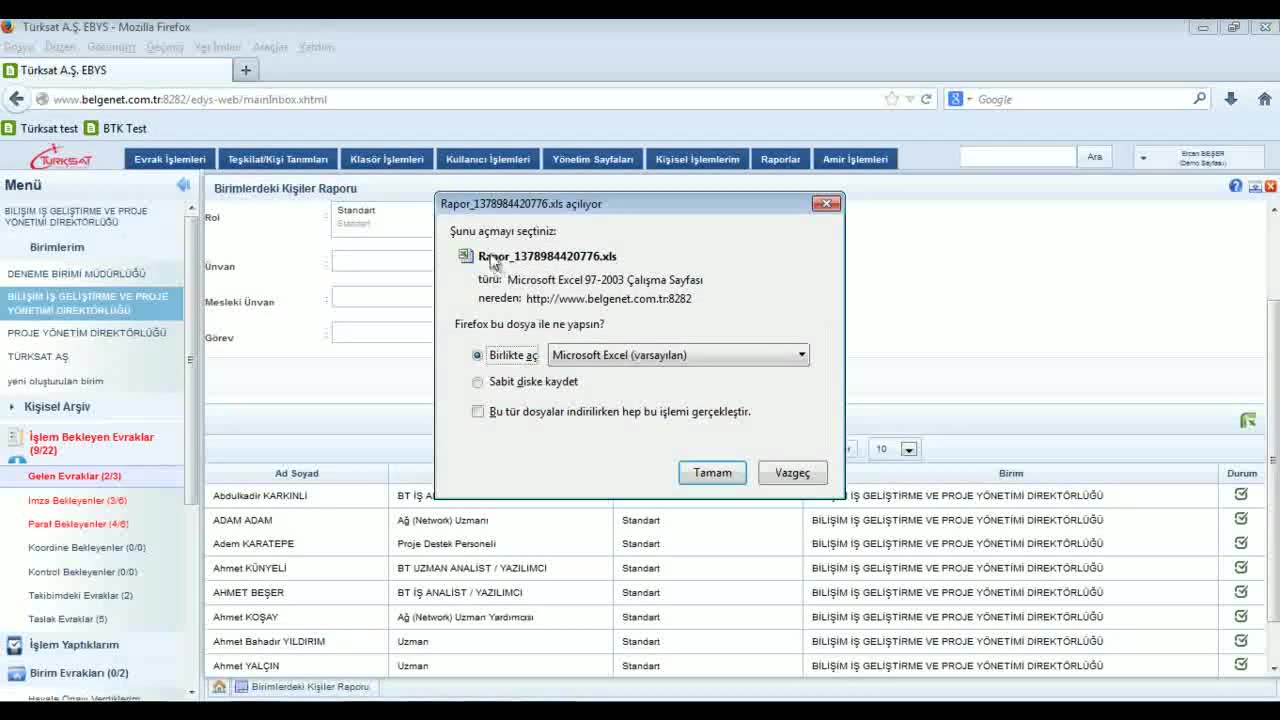The width and height of the screenshot is (1280, 720).
Task: Open the Microsoft Excel application dropdown
Action: tap(678, 355)
